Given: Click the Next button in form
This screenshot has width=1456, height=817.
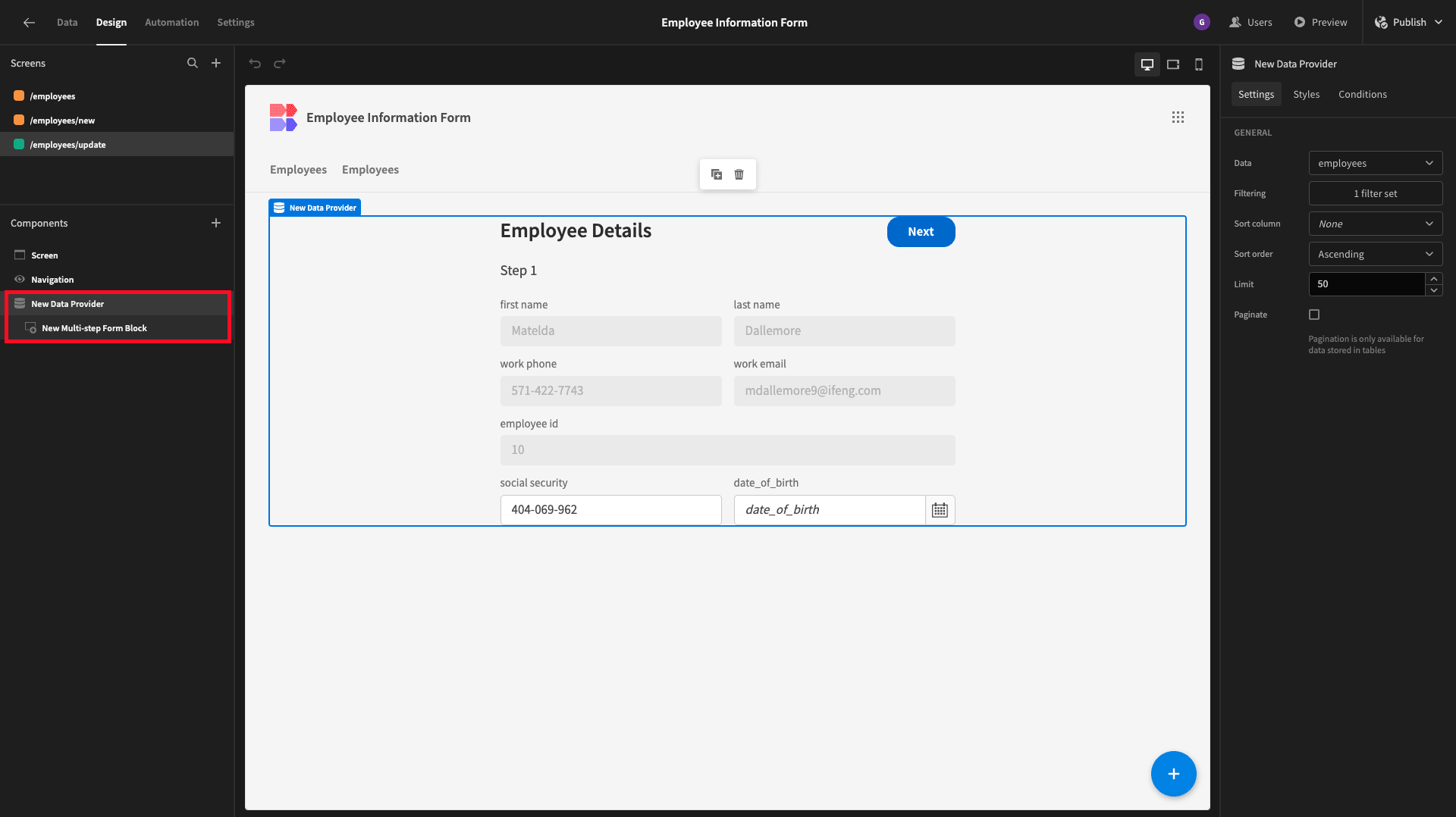Looking at the screenshot, I should (921, 232).
